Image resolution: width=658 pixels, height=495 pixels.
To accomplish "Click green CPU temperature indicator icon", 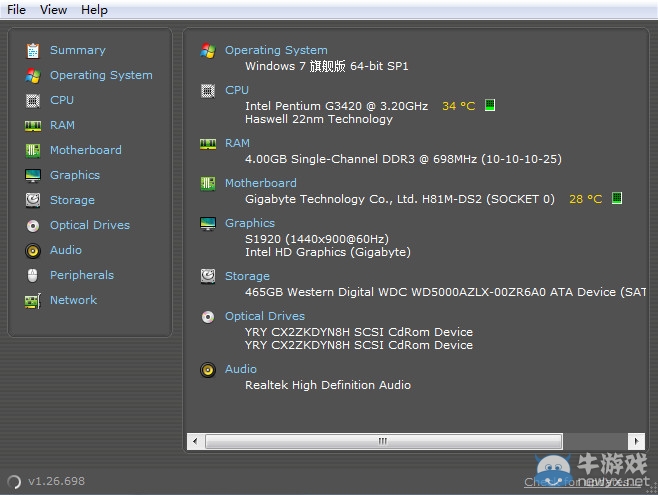I will coord(490,105).
